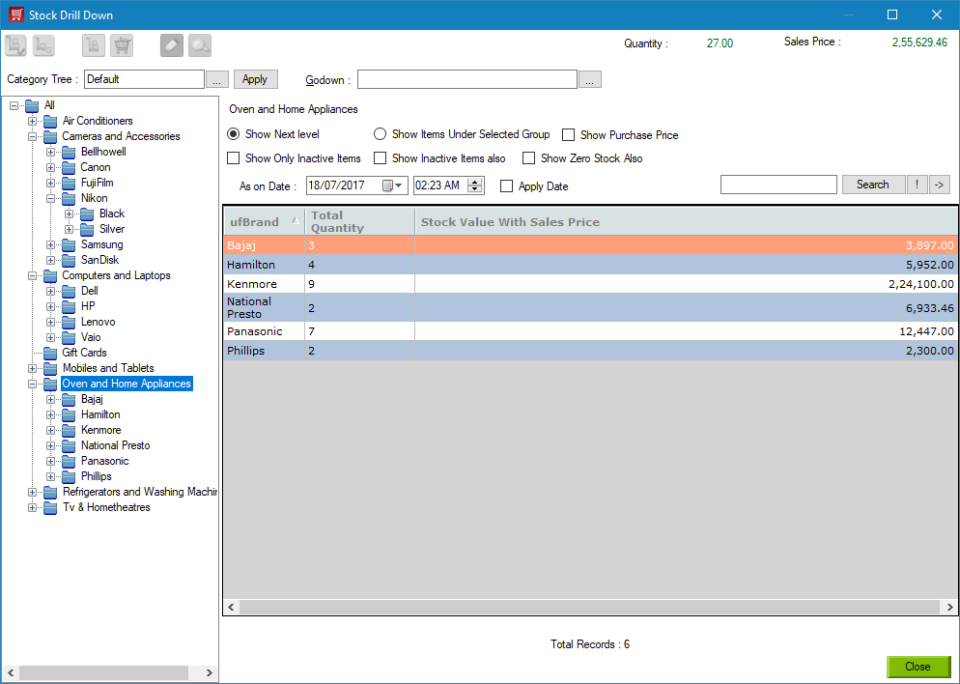This screenshot has height=684, width=960.
Task: Click the Dell folder icon
Action: click(x=69, y=291)
